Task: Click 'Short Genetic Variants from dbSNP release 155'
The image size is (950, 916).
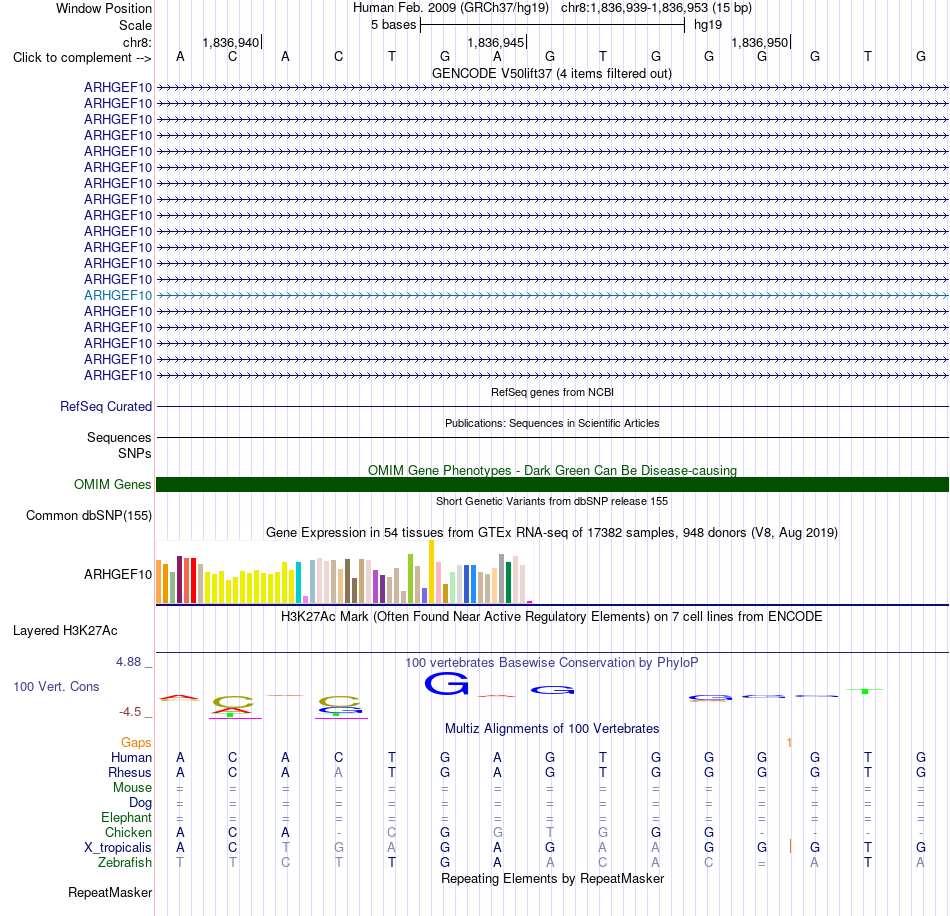Action: pyautogui.click(x=552, y=501)
